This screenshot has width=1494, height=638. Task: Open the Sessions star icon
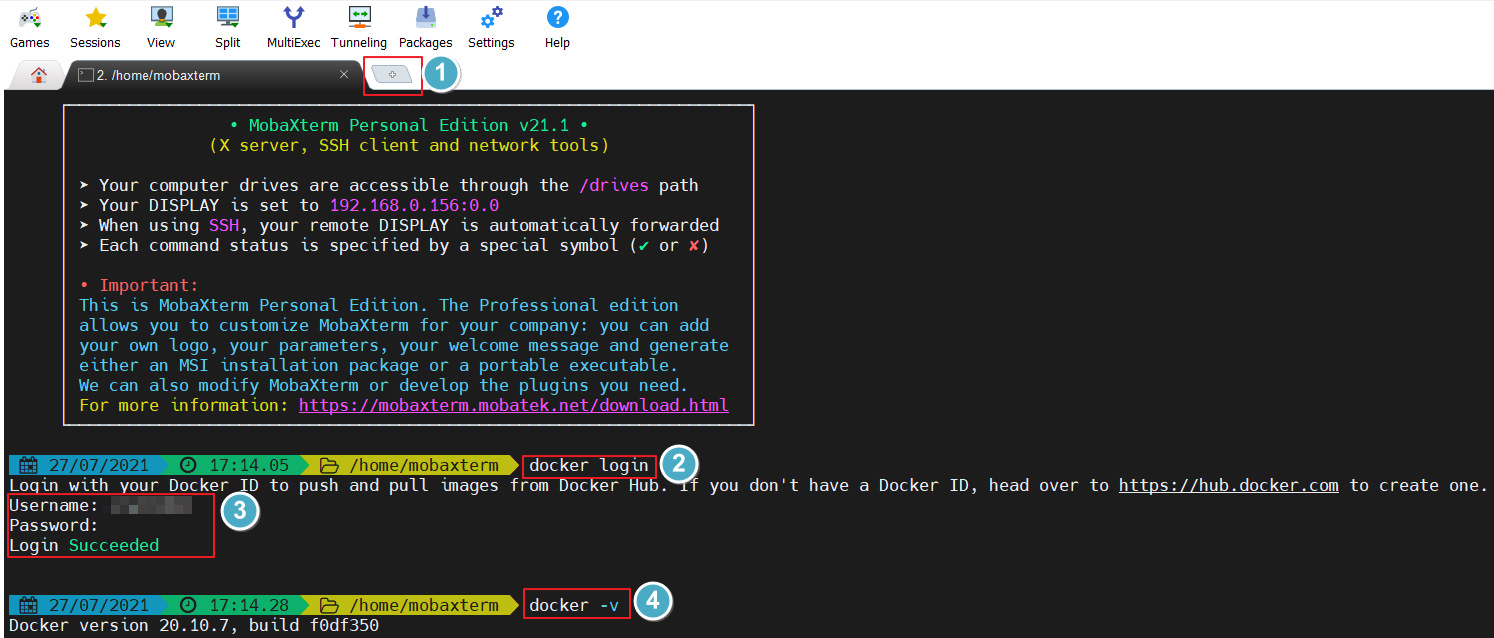[x=95, y=18]
